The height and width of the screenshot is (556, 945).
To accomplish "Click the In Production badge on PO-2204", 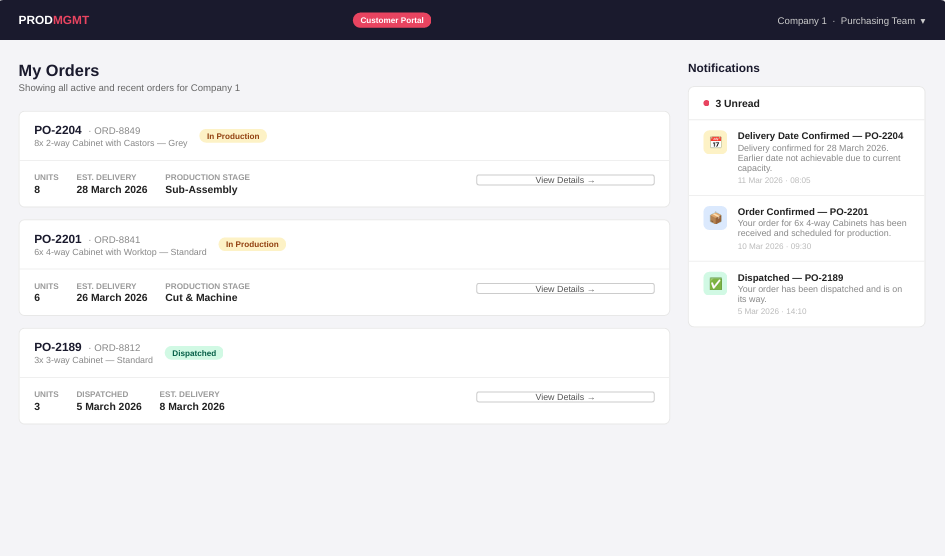I will pos(233,136).
